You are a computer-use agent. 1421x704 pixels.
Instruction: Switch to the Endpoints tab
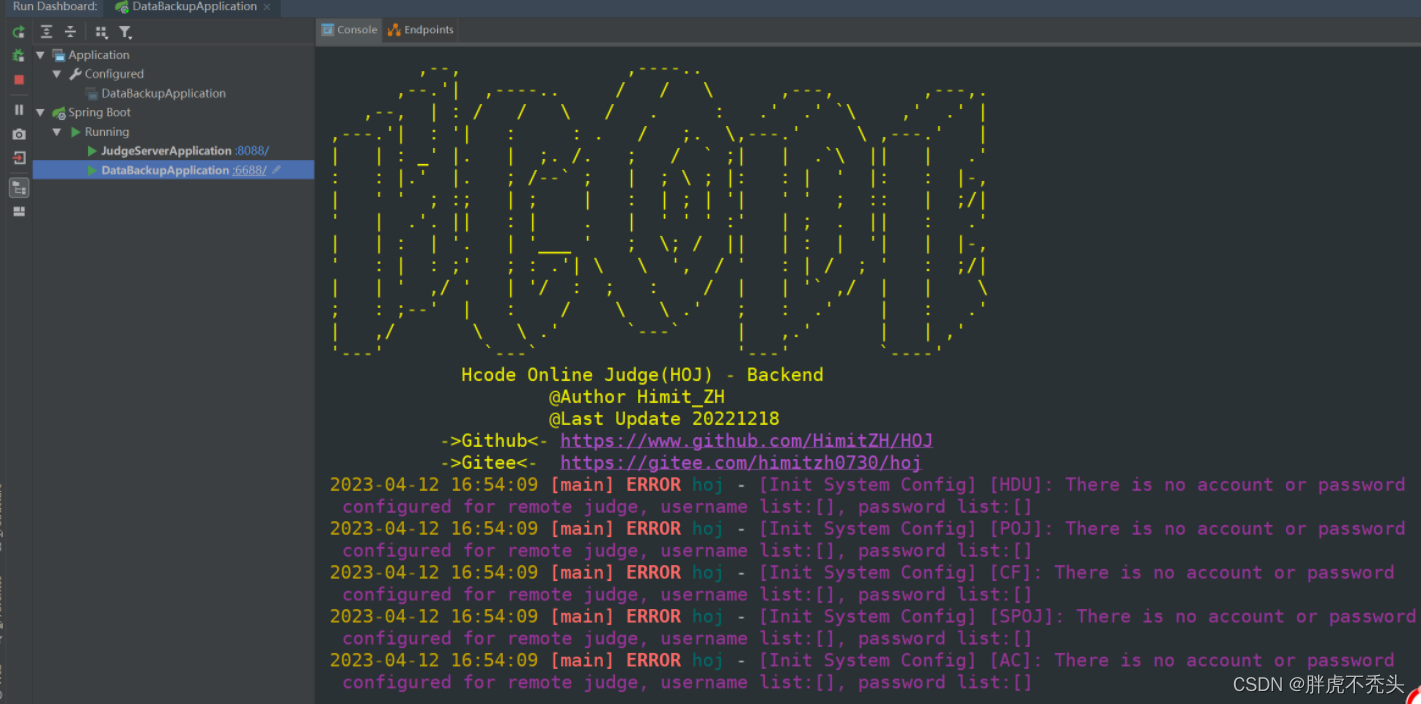pyautogui.click(x=420, y=30)
